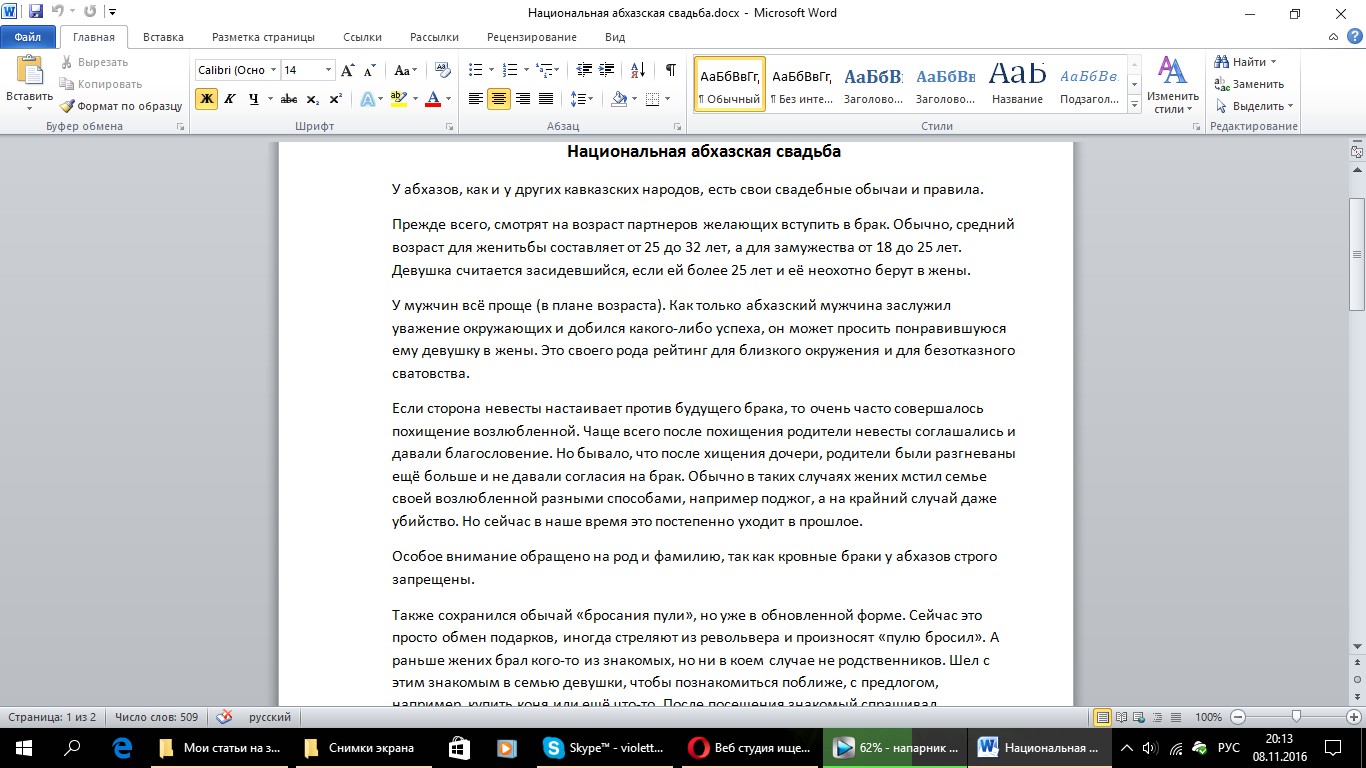Switch to Web Layout view
The width and height of the screenshot is (1366, 768).
point(1139,717)
